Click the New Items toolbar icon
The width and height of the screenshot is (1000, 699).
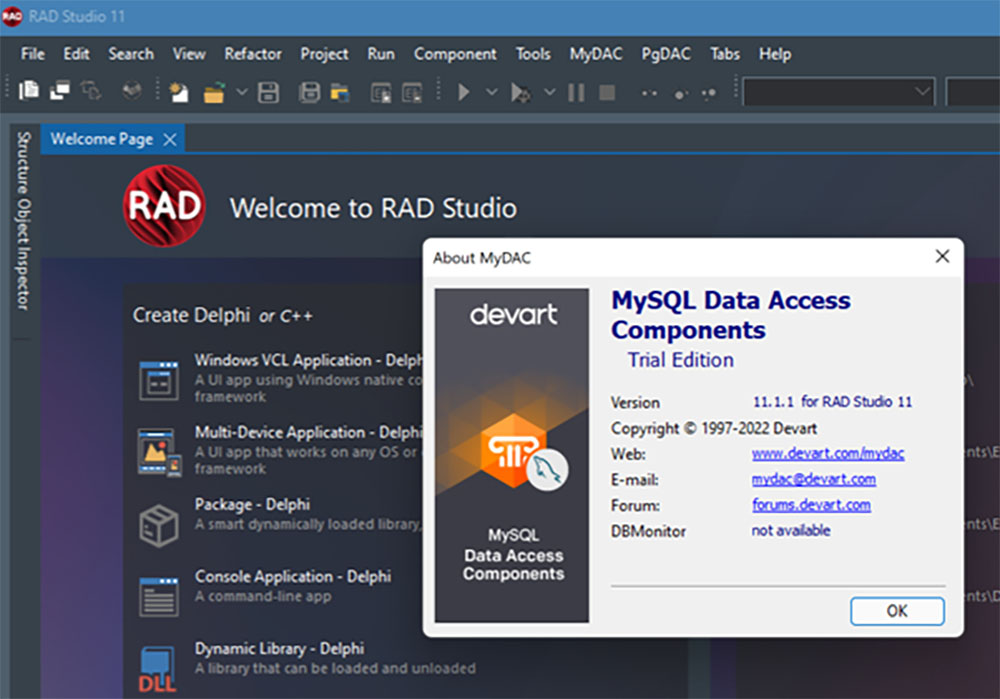pyautogui.click(x=179, y=92)
